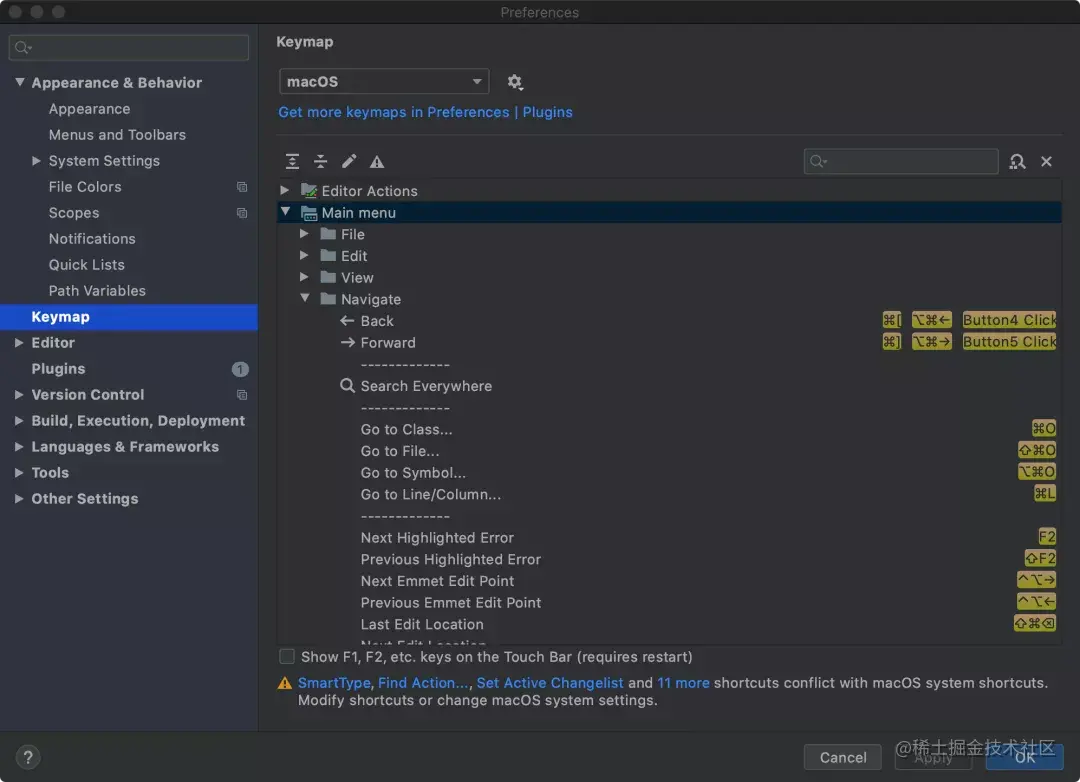The width and height of the screenshot is (1080, 782).
Task: Collapse the Main menu tree node
Action: coord(285,212)
